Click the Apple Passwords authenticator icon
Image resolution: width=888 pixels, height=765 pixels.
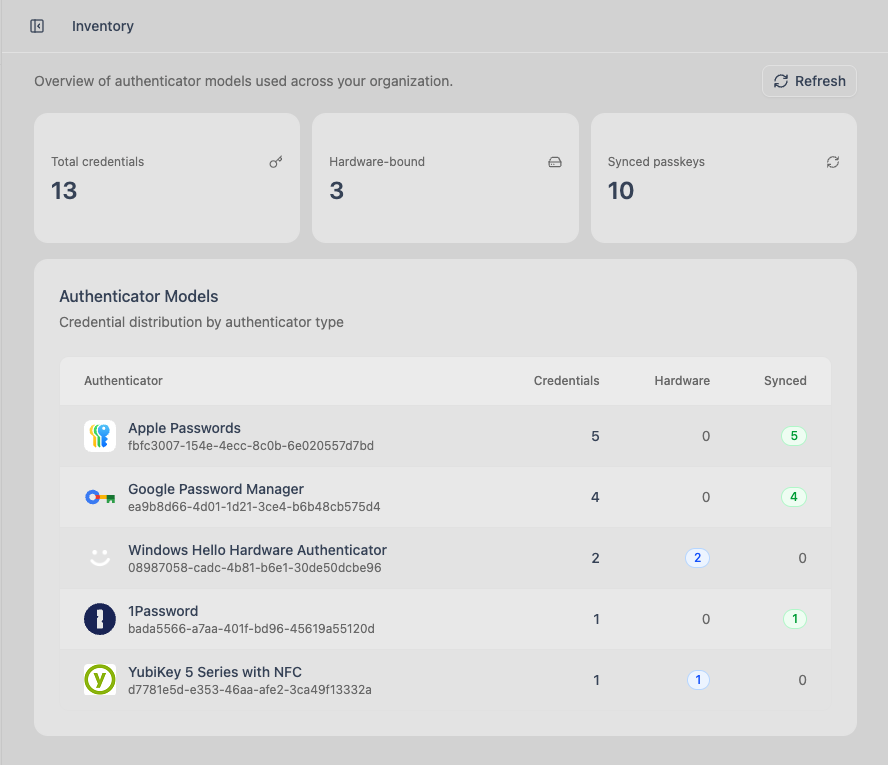[99, 436]
